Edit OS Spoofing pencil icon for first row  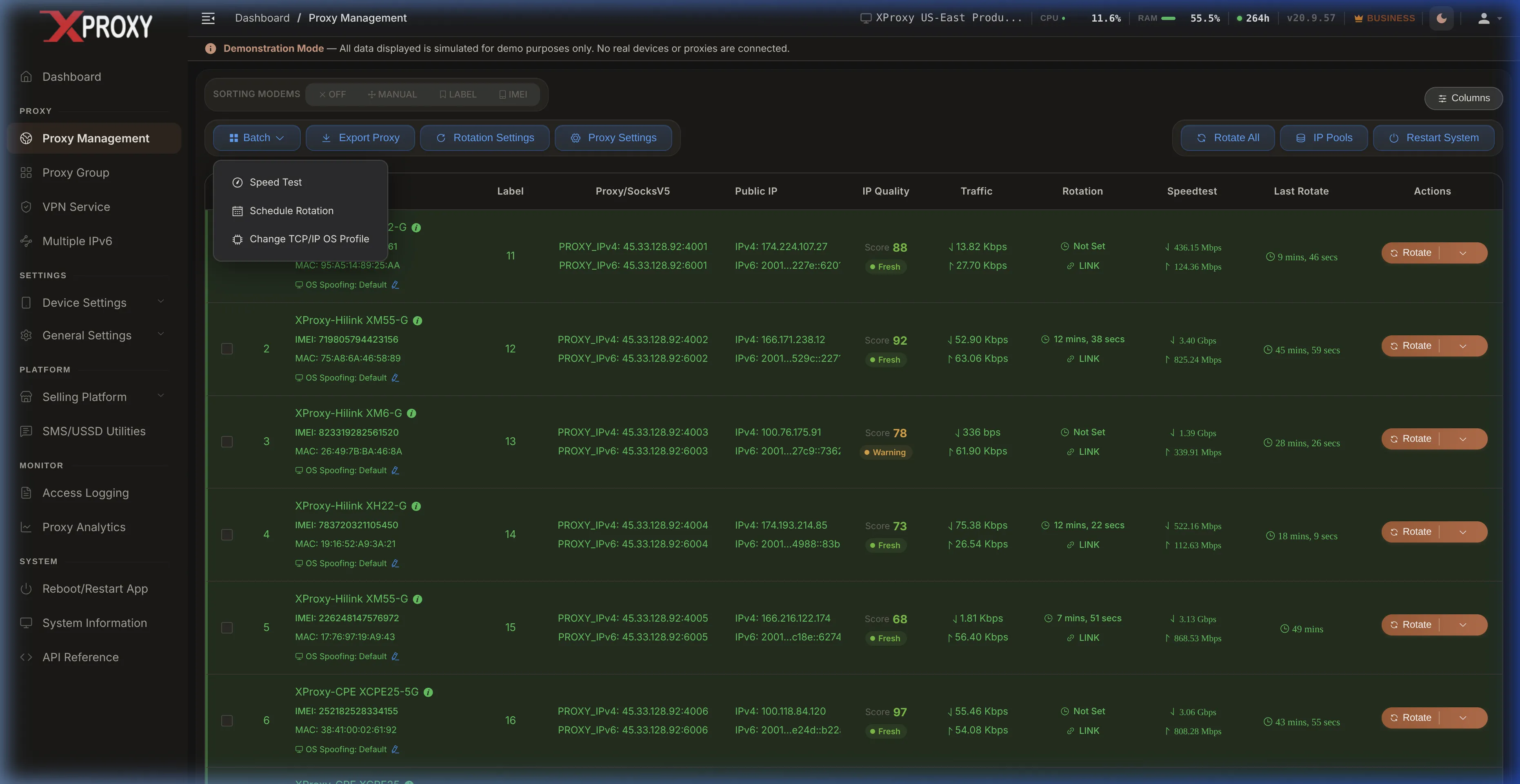[396, 285]
